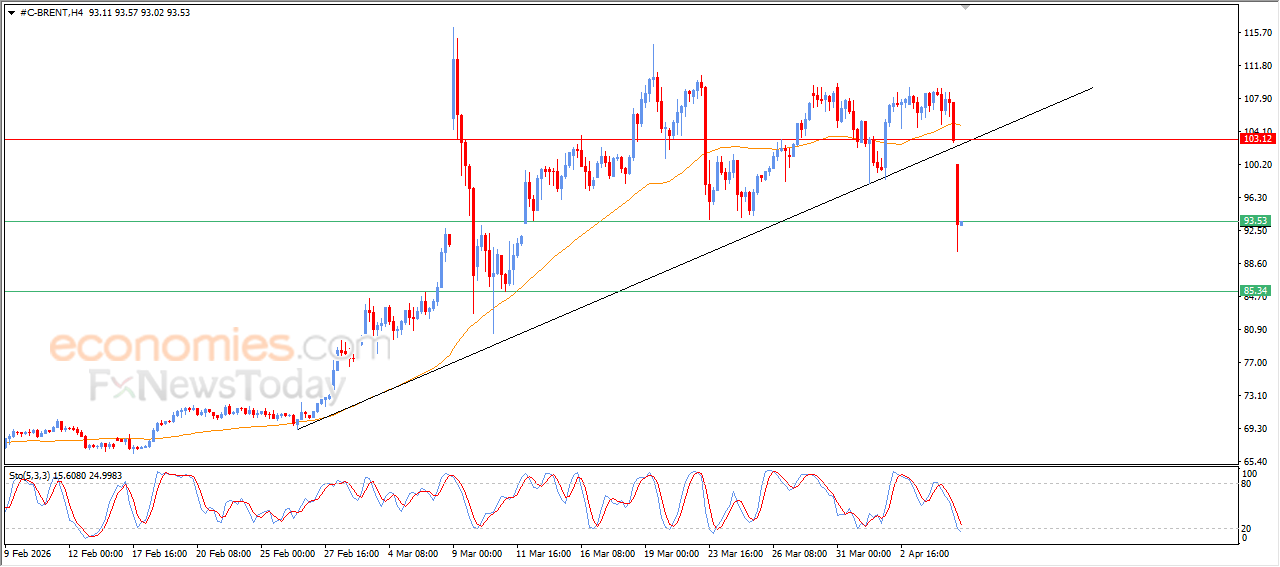The height and width of the screenshot is (567, 1280).
Task: Click the 9 Mar 00:00 time label
Action: 476,552
